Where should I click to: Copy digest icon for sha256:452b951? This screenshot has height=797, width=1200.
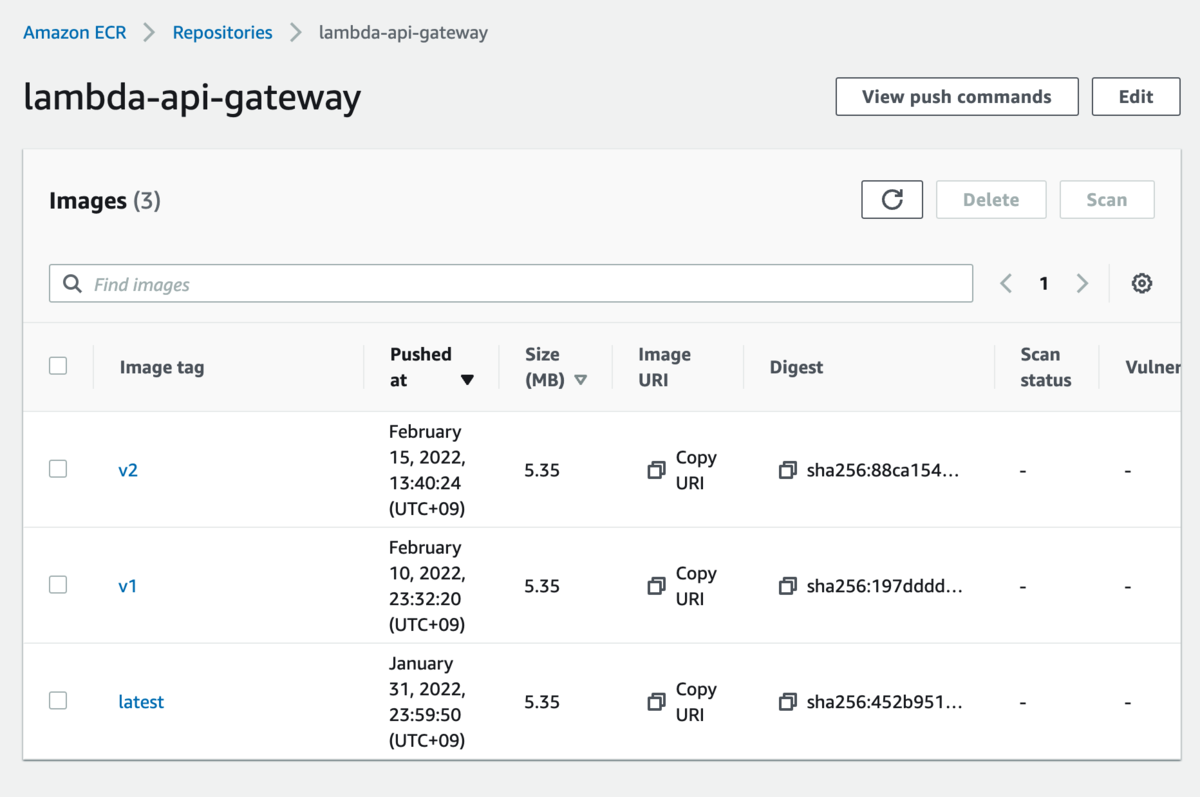point(788,702)
